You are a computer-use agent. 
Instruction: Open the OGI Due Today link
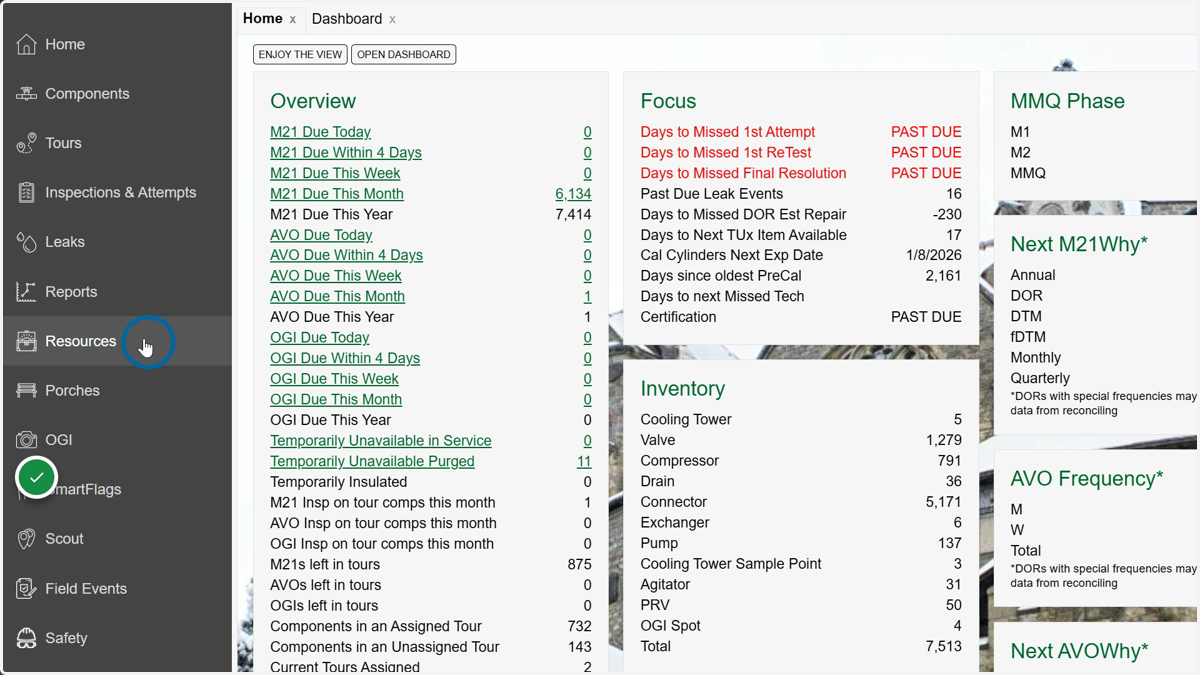click(320, 338)
